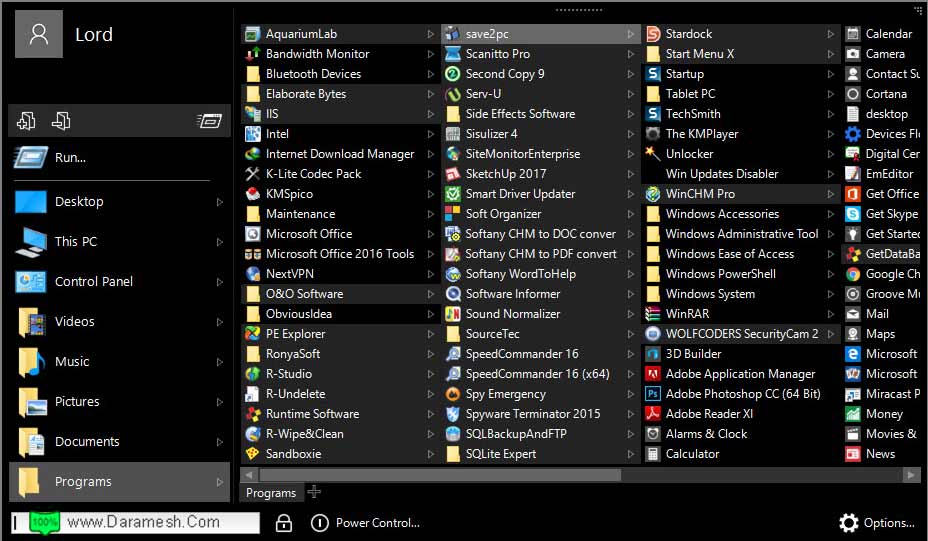Image resolution: width=928 pixels, height=541 pixels.
Task: Click the dotted grip handle at top
Action: point(579,10)
